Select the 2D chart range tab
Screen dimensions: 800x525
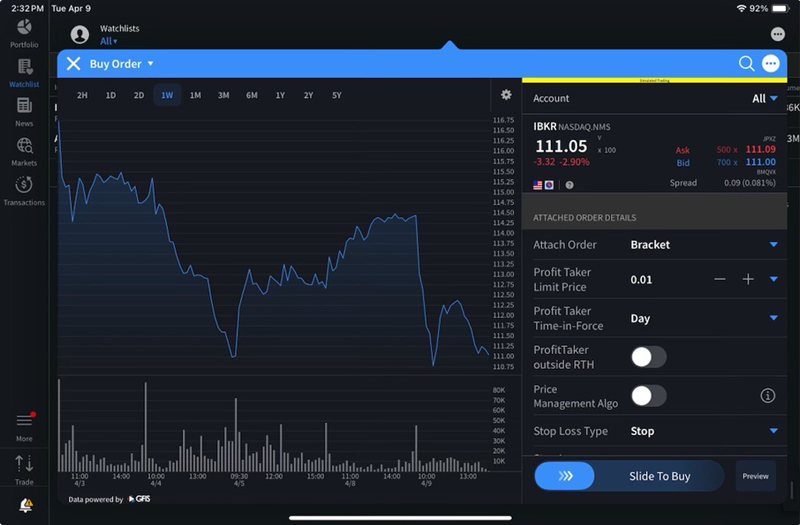click(x=139, y=95)
